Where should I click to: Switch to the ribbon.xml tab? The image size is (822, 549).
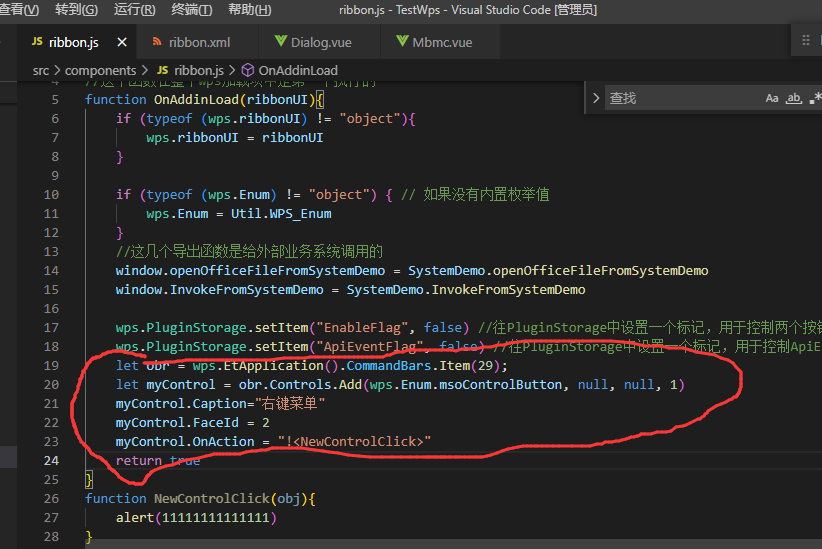tap(199, 43)
